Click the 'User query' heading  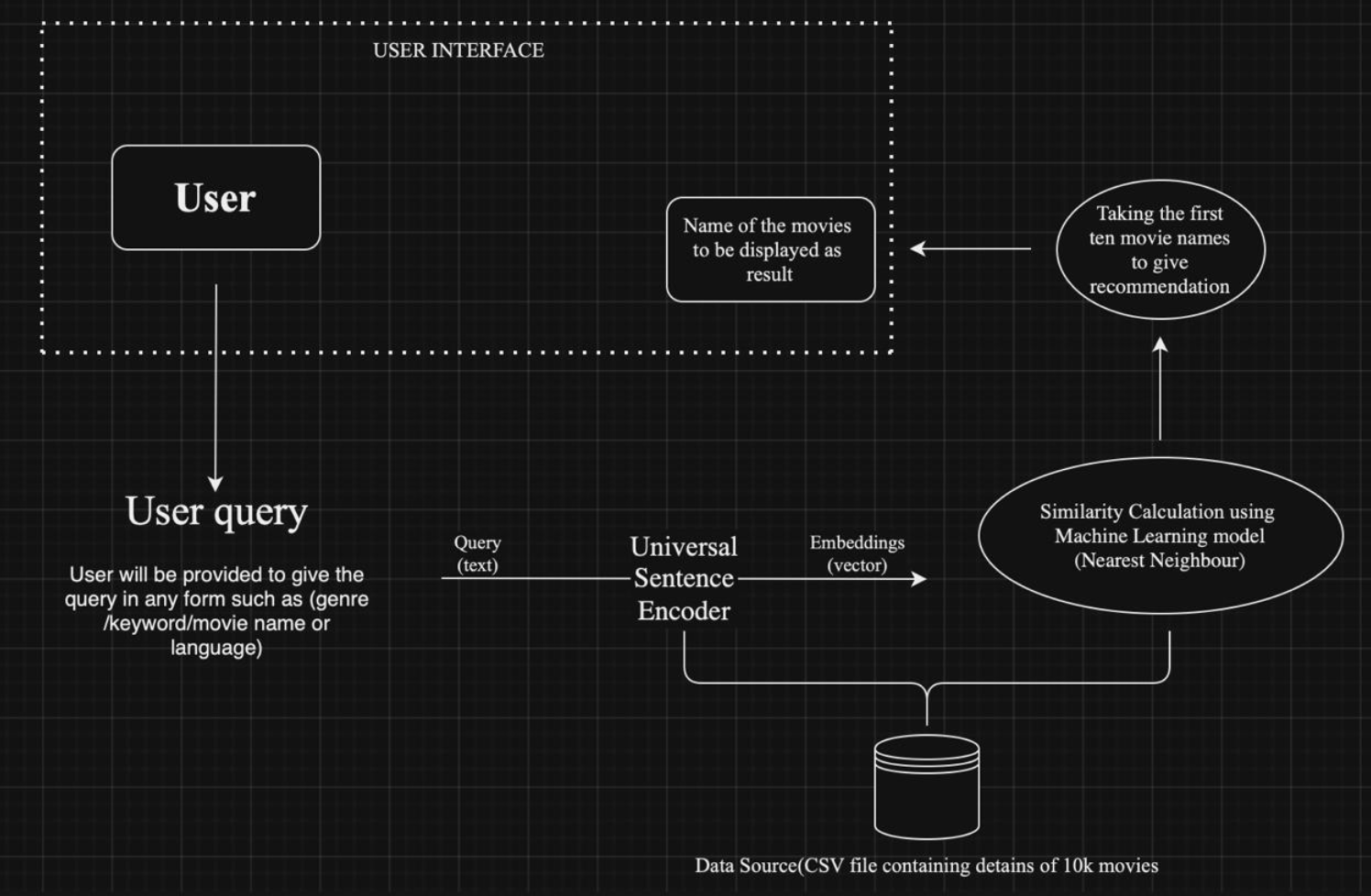coord(216,511)
